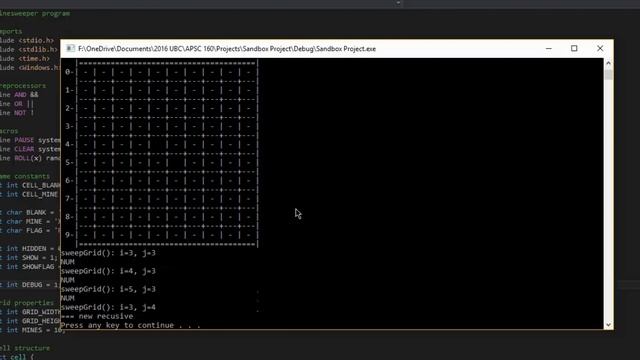
Task: Click console line "sweepGrid(): i=3, j=3"
Action: coord(108,253)
